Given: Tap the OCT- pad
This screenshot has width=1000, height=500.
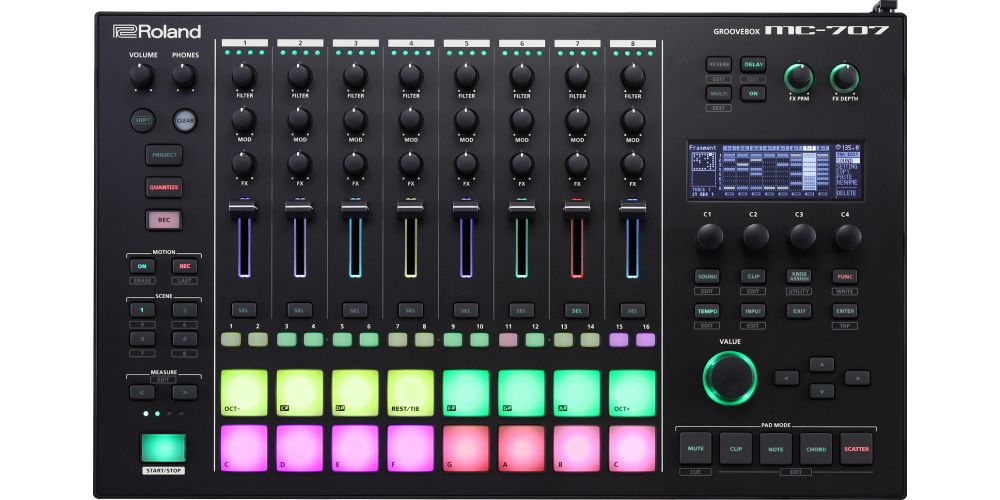Looking at the screenshot, I should coord(244,393).
